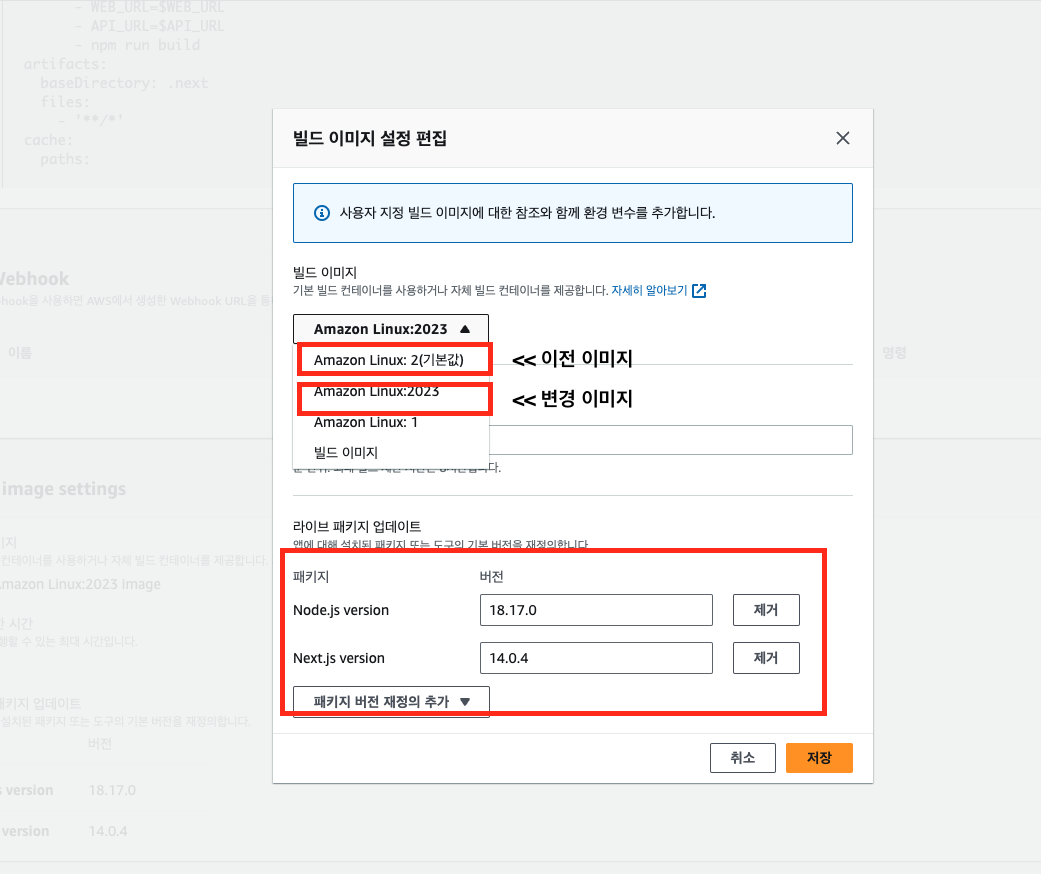Collapse the Amazon Linux:2023 build image dropdown
This screenshot has width=1041, height=874.
[391, 329]
